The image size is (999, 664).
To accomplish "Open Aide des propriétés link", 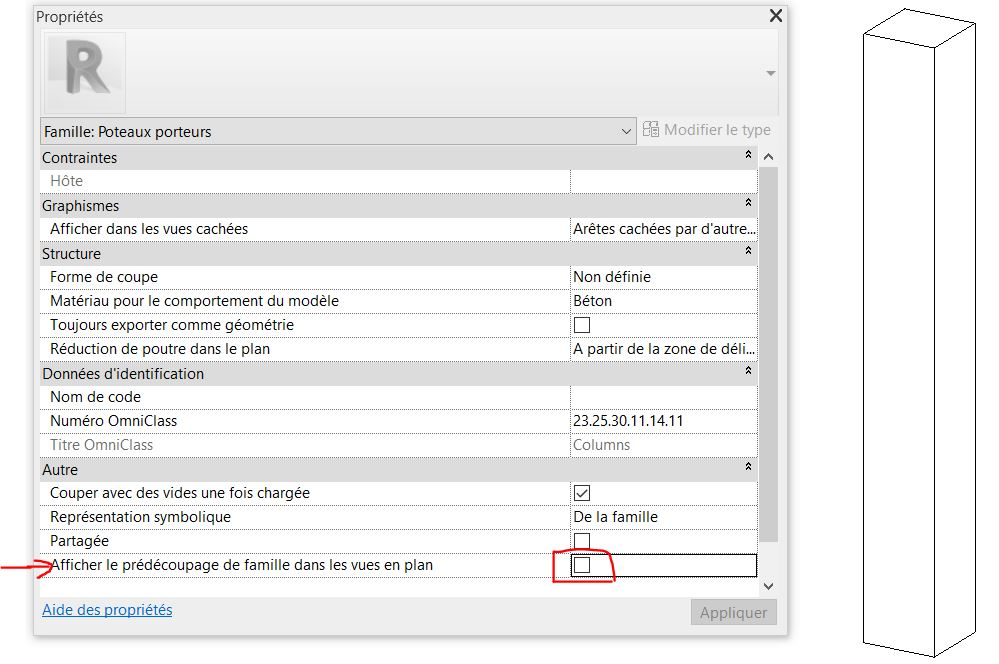I will [107, 609].
